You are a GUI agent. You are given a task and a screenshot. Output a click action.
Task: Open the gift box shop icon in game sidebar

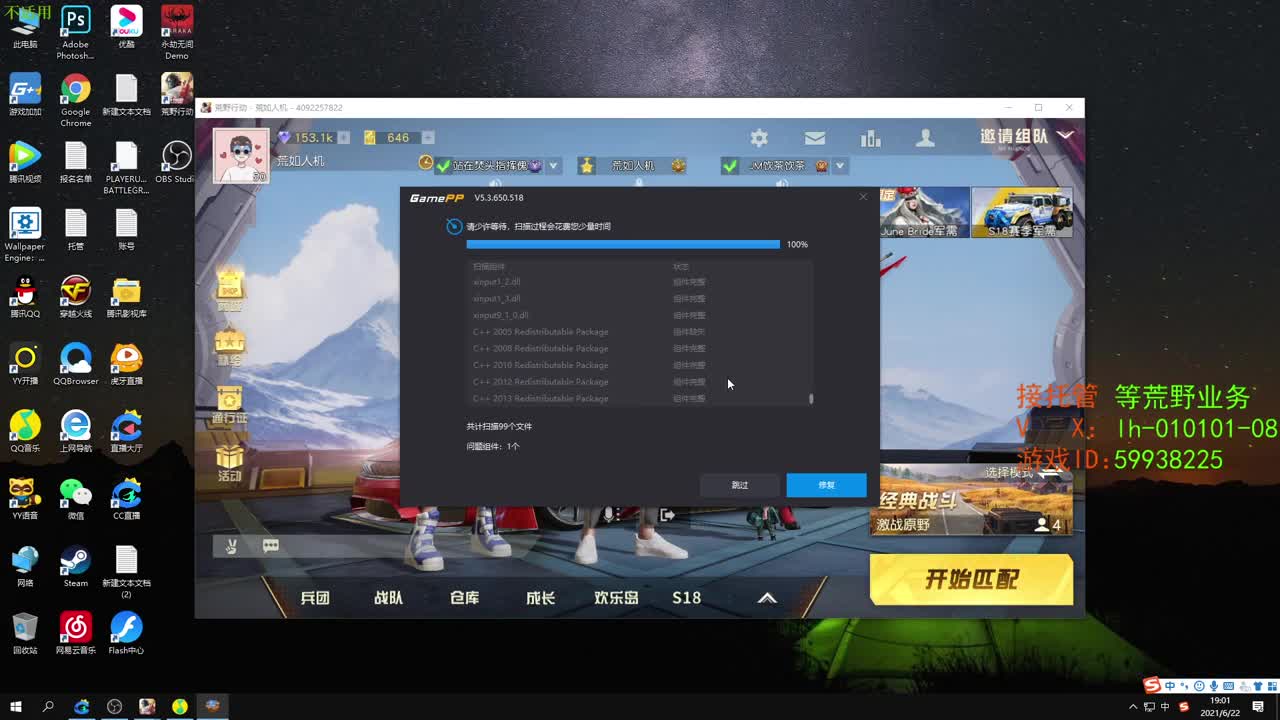point(230,291)
